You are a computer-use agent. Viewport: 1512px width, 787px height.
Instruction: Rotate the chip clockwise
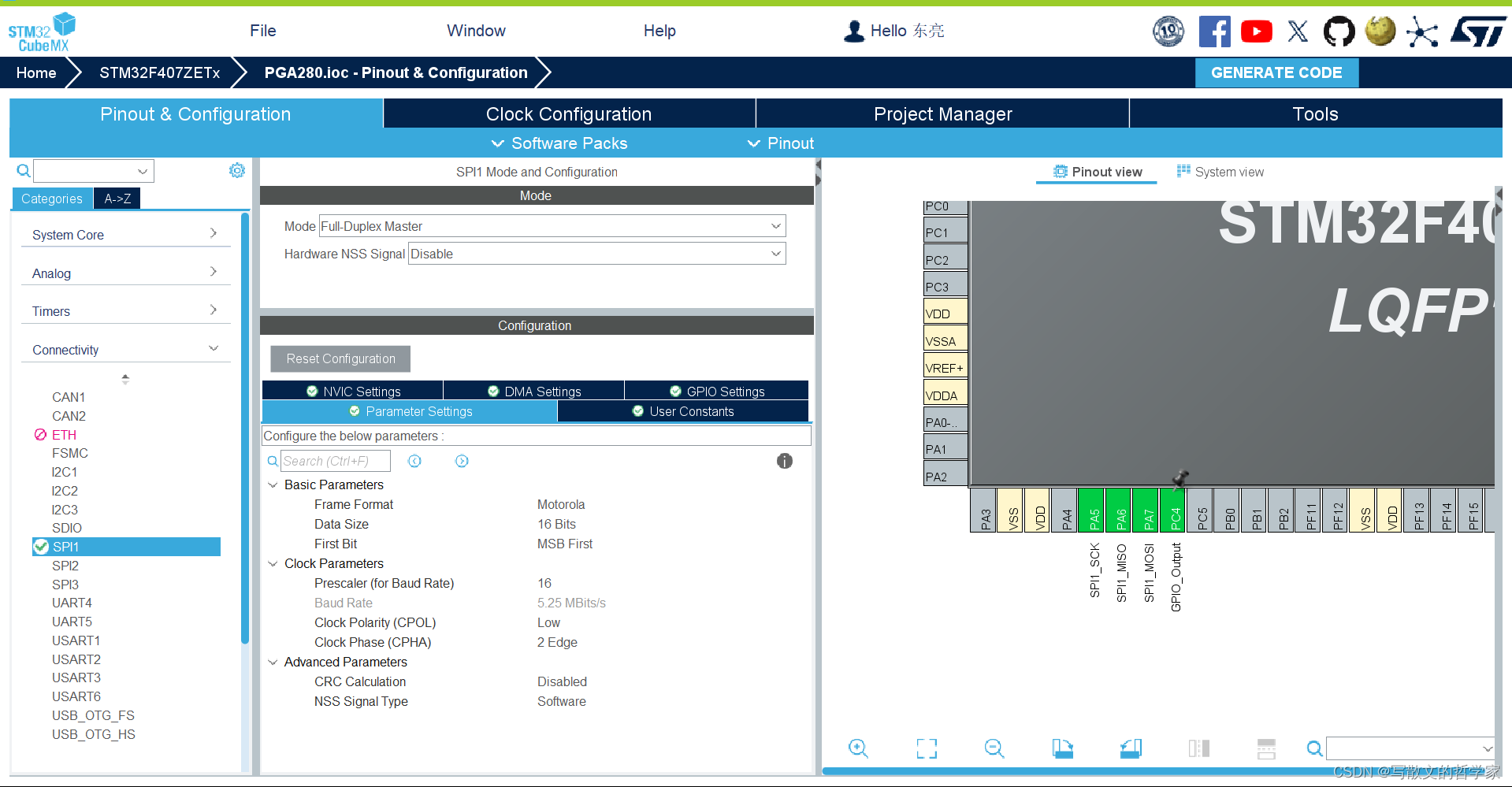[1062, 748]
